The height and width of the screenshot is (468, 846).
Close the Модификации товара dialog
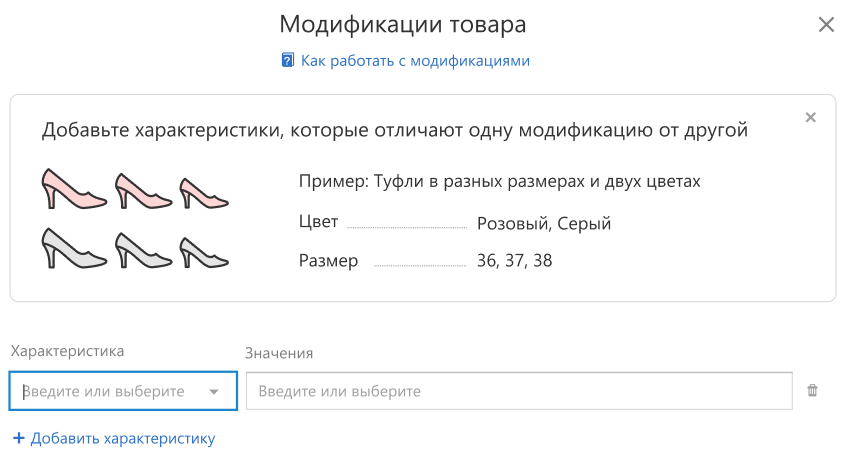click(x=826, y=24)
